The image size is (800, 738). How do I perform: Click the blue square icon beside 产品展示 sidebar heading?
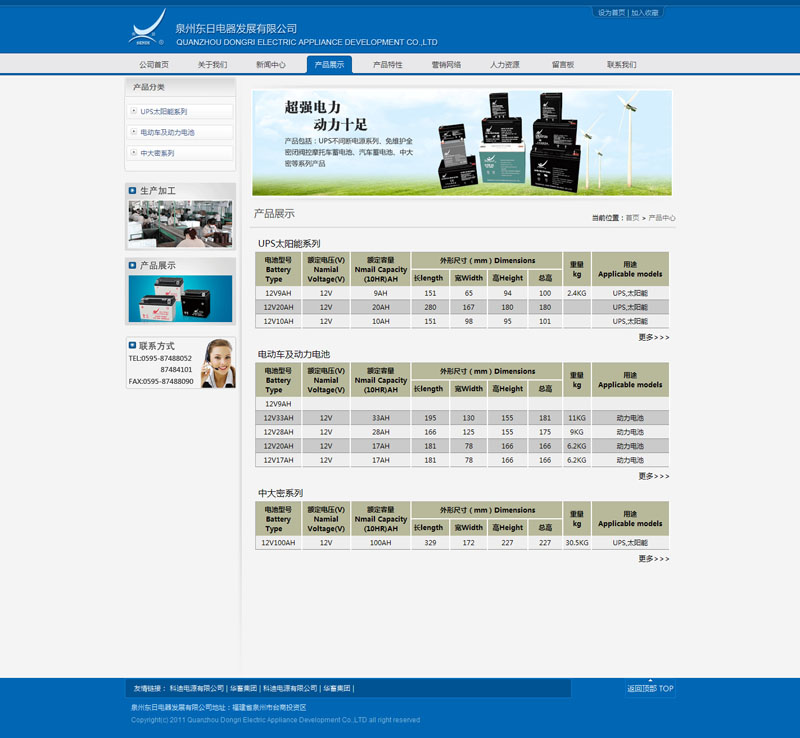(132, 265)
